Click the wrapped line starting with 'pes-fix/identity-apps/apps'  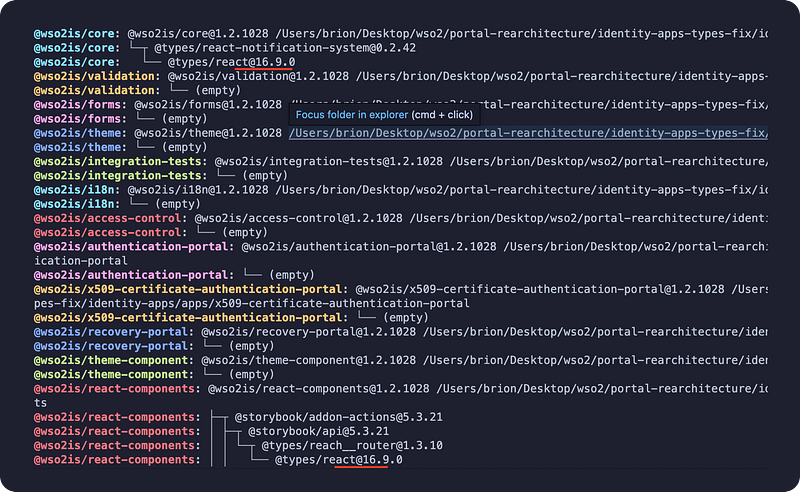252,304
